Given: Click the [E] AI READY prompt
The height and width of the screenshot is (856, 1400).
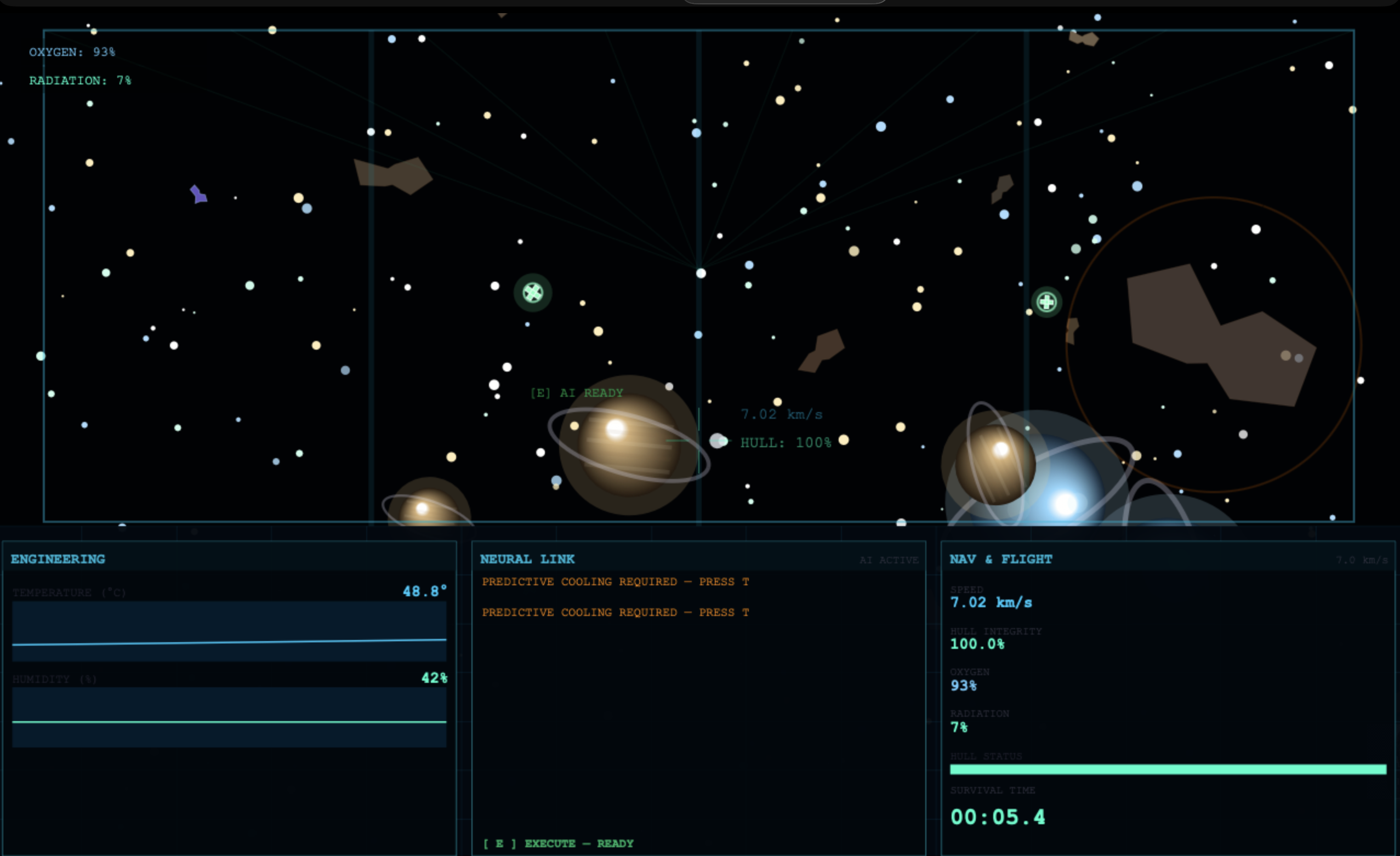Looking at the screenshot, I should pos(576,392).
